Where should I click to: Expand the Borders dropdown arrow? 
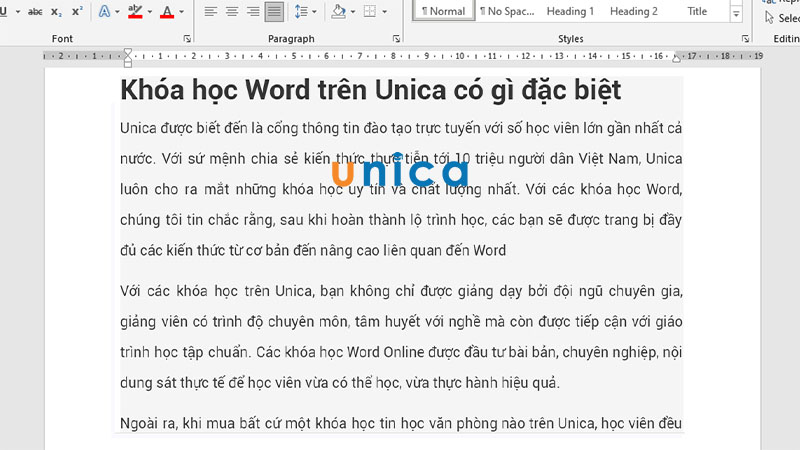pos(385,12)
